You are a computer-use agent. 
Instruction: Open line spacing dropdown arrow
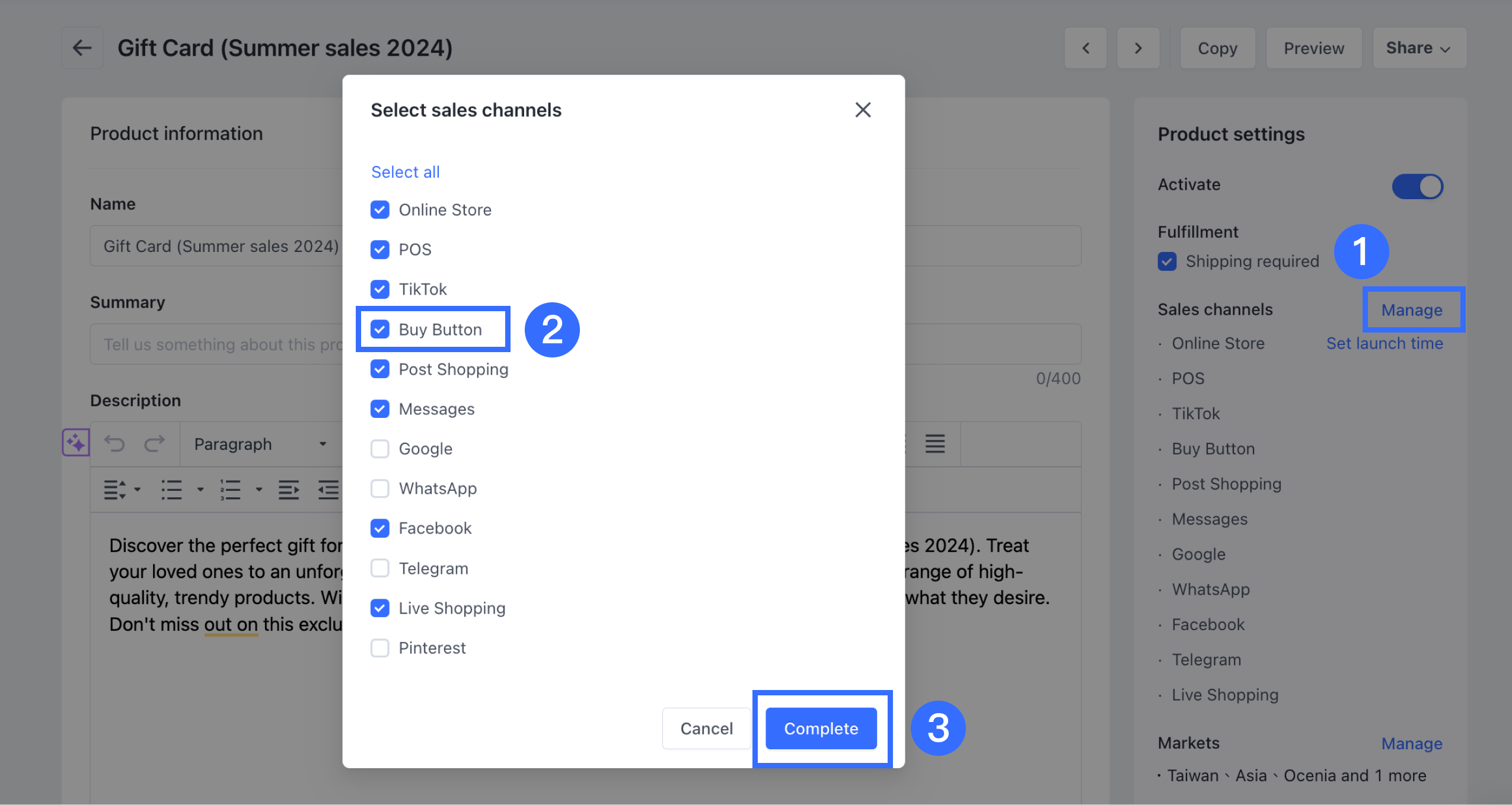[x=137, y=490]
